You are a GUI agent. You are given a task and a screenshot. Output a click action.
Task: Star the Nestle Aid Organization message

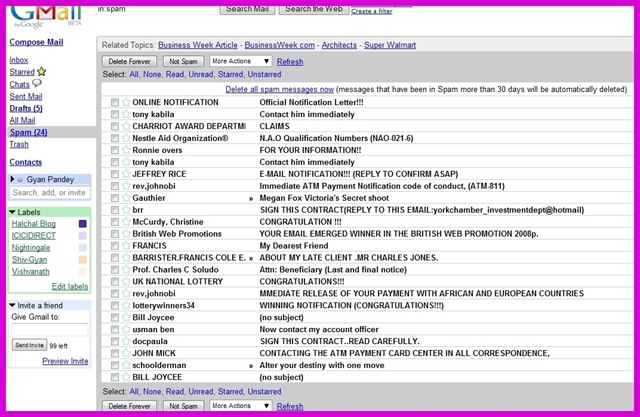click(126, 138)
